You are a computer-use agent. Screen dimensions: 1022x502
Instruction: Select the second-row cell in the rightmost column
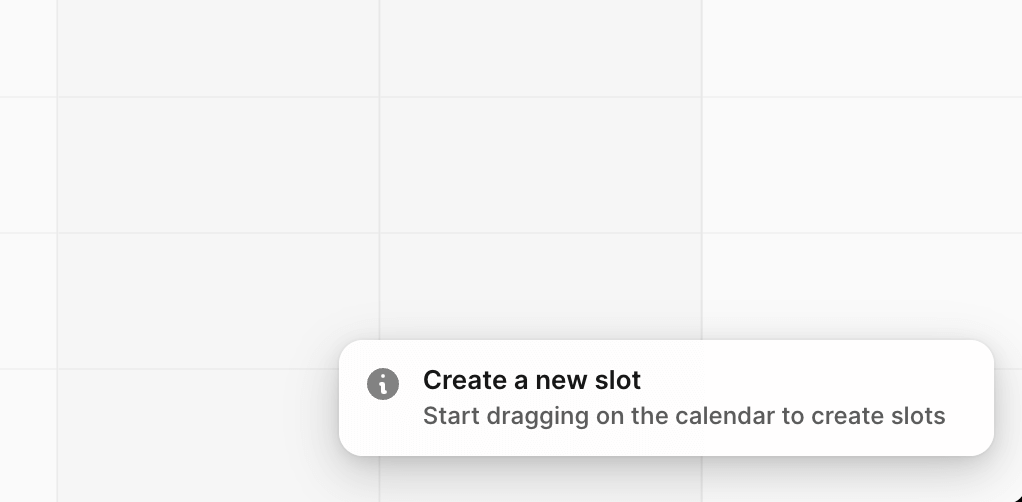[x=861, y=165]
